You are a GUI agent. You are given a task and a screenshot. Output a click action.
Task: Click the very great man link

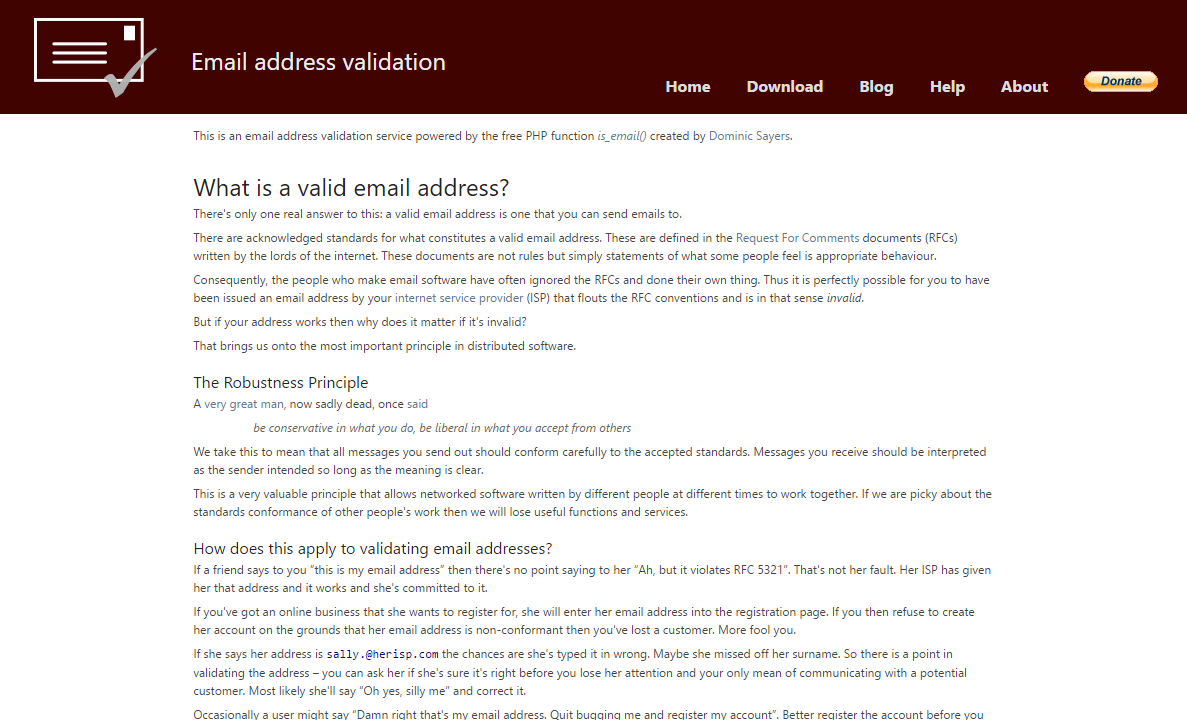point(244,404)
